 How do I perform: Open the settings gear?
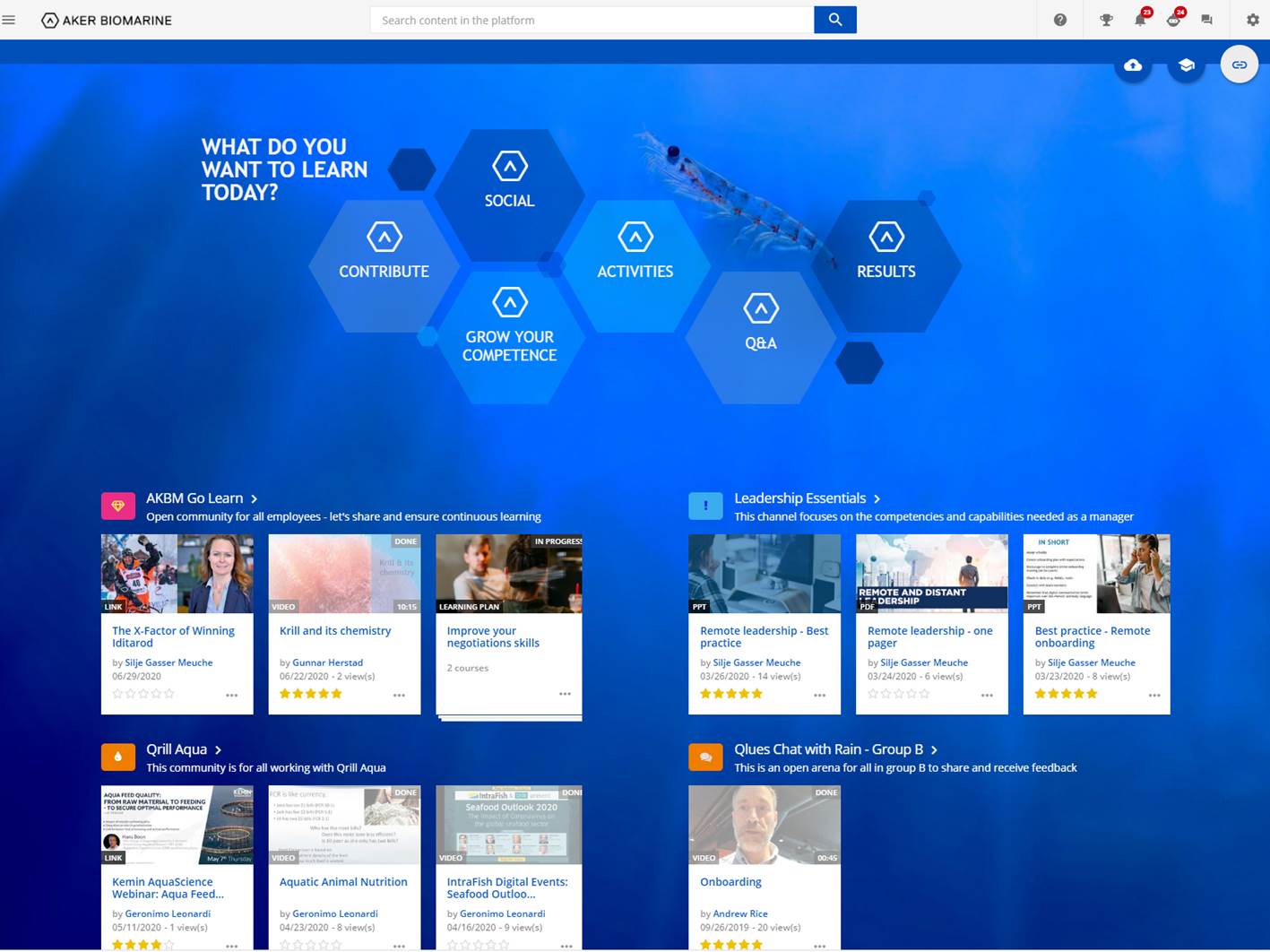pos(1251,19)
